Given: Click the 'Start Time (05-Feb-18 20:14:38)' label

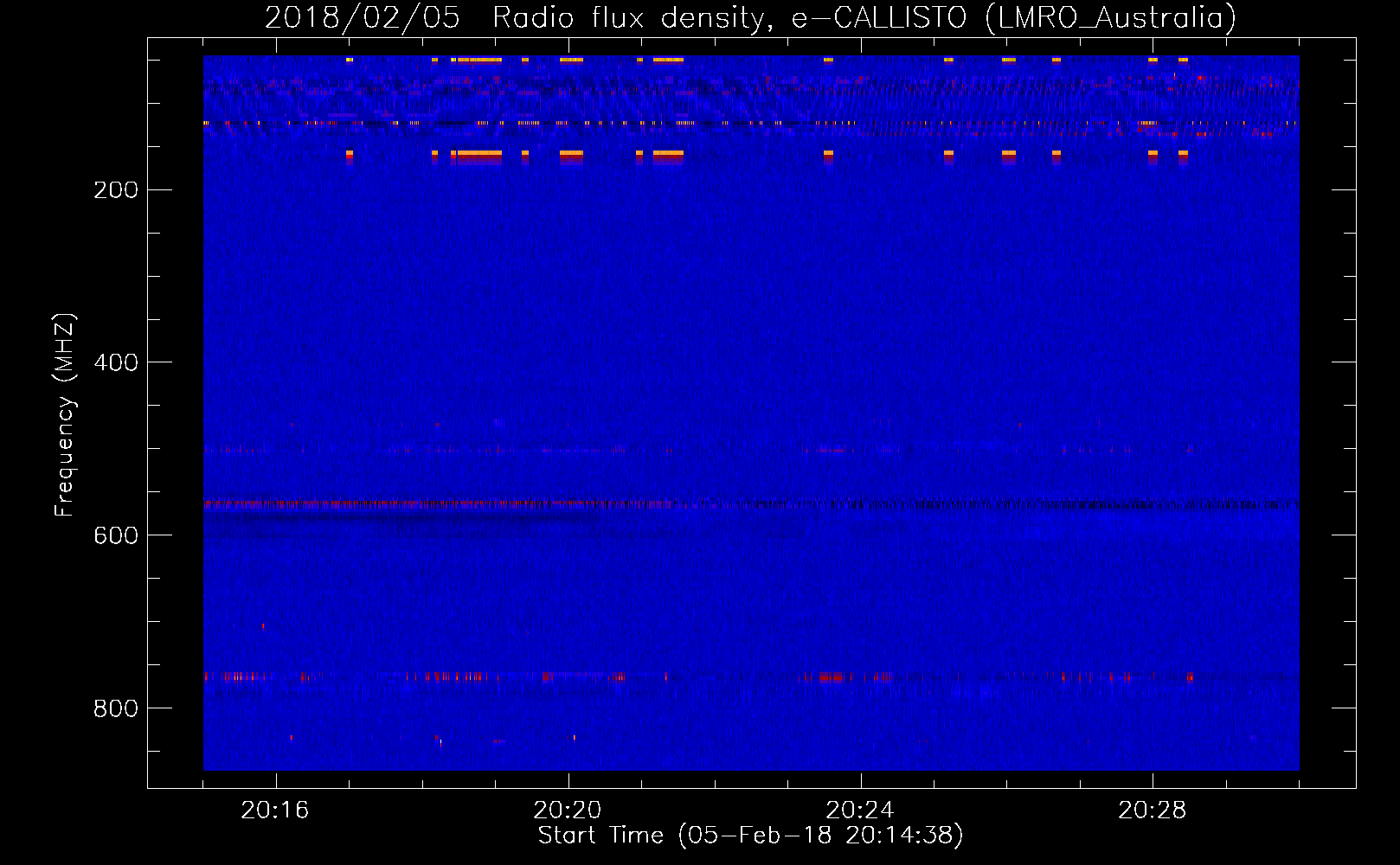Looking at the screenshot, I should tap(751, 836).
